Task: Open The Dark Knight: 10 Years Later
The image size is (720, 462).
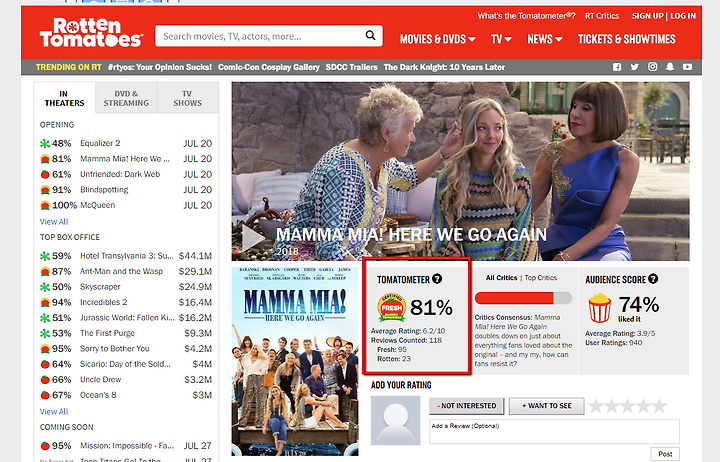Action: pyautogui.click(x=444, y=67)
